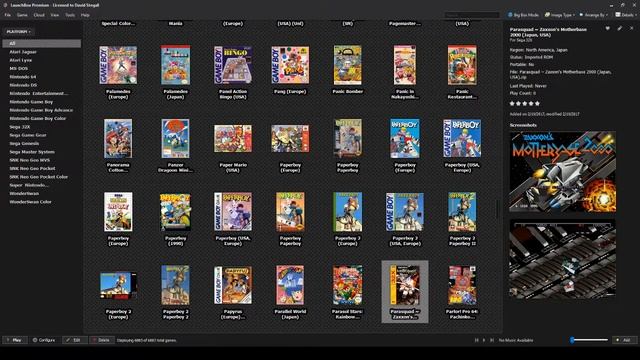Select Parasol Stars Rainbow game cover

point(347,285)
